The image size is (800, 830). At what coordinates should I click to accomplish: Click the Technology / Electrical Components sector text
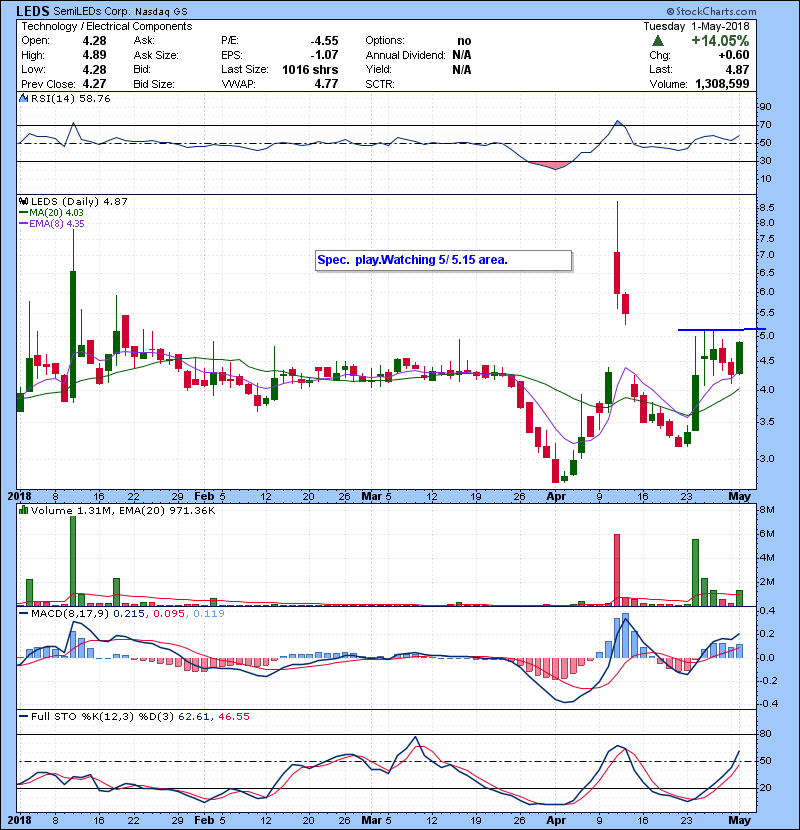coord(106,26)
